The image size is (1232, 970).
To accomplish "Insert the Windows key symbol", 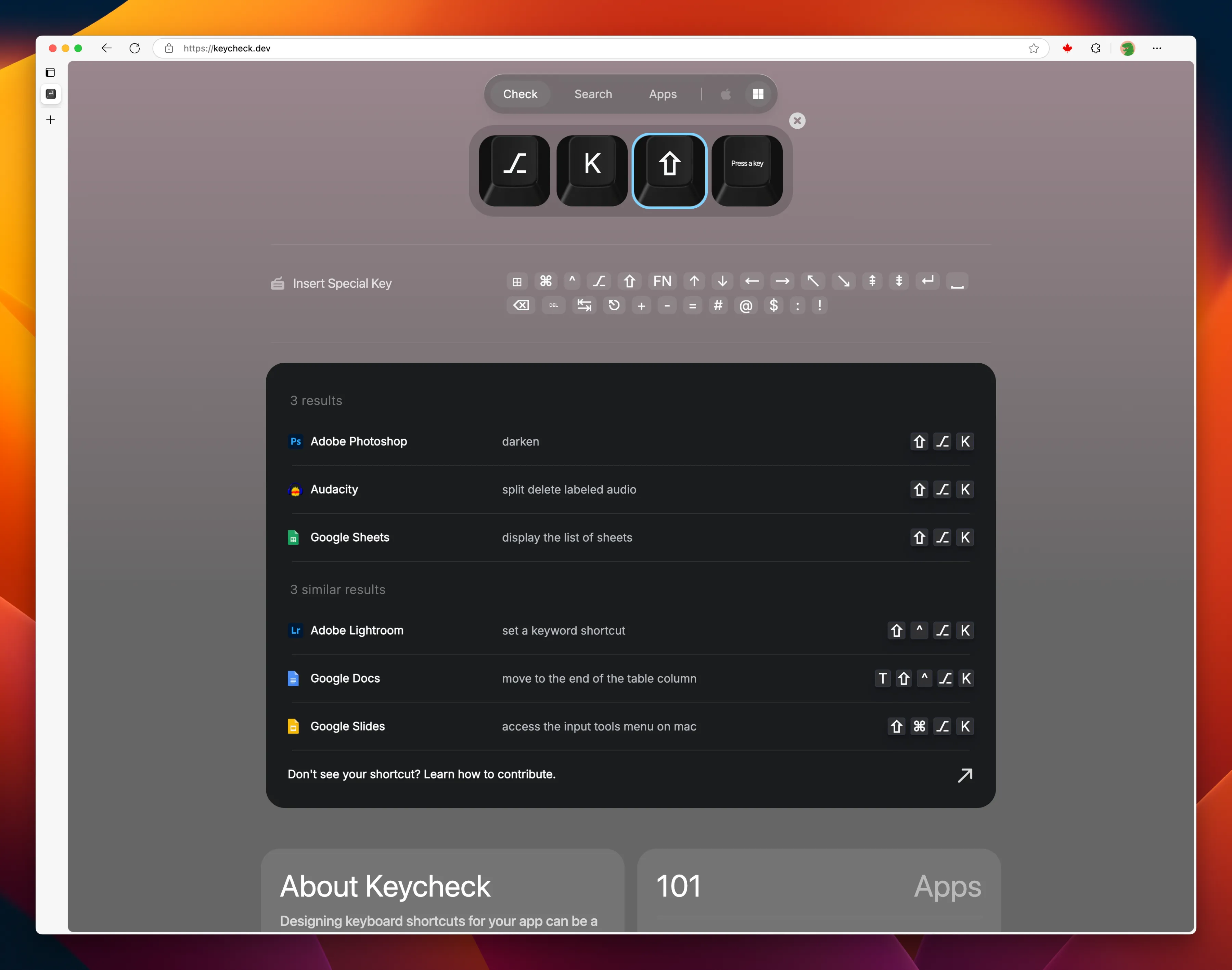I will [x=517, y=281].
